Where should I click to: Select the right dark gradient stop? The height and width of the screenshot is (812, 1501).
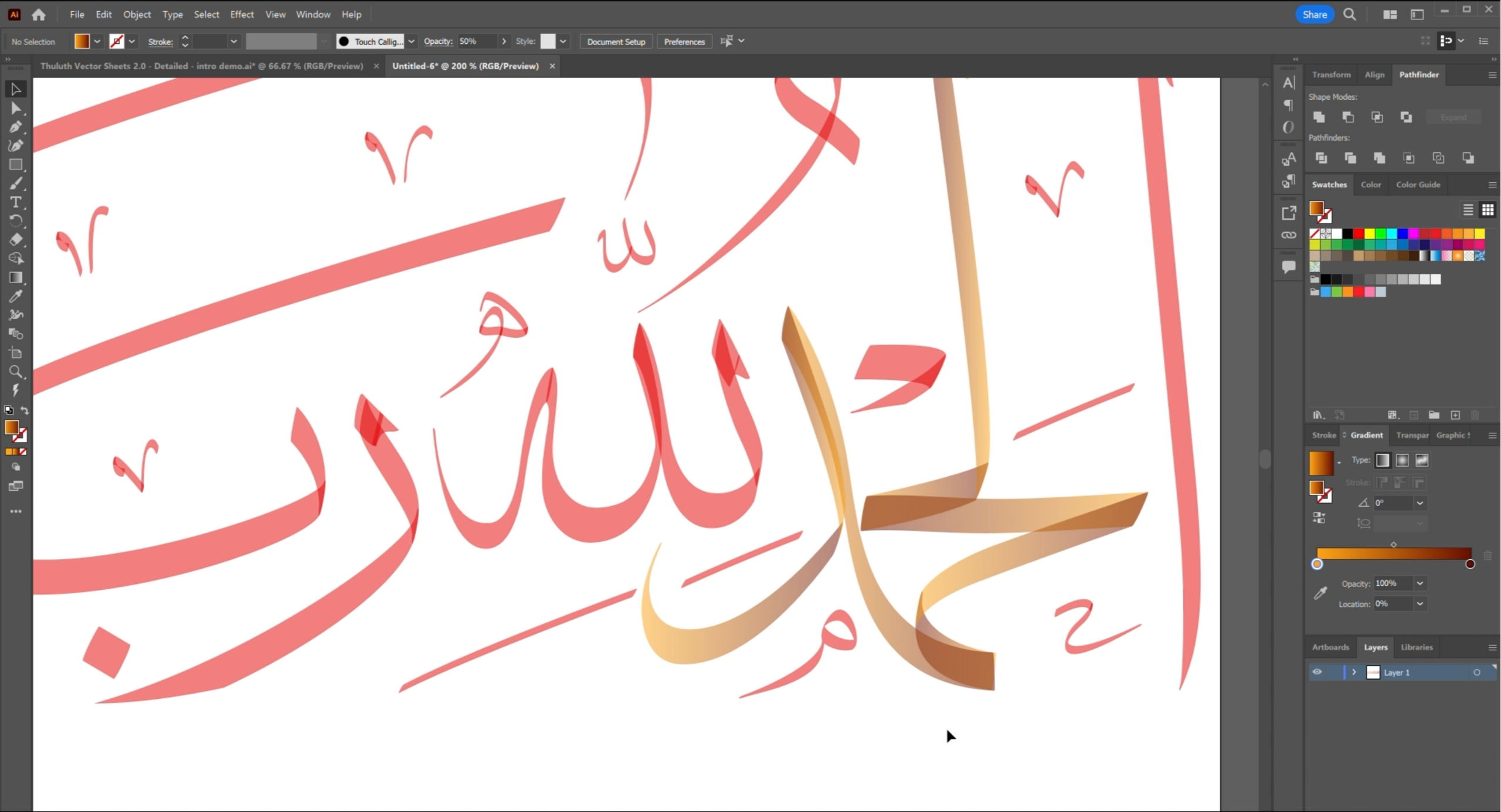(1469, 564)
